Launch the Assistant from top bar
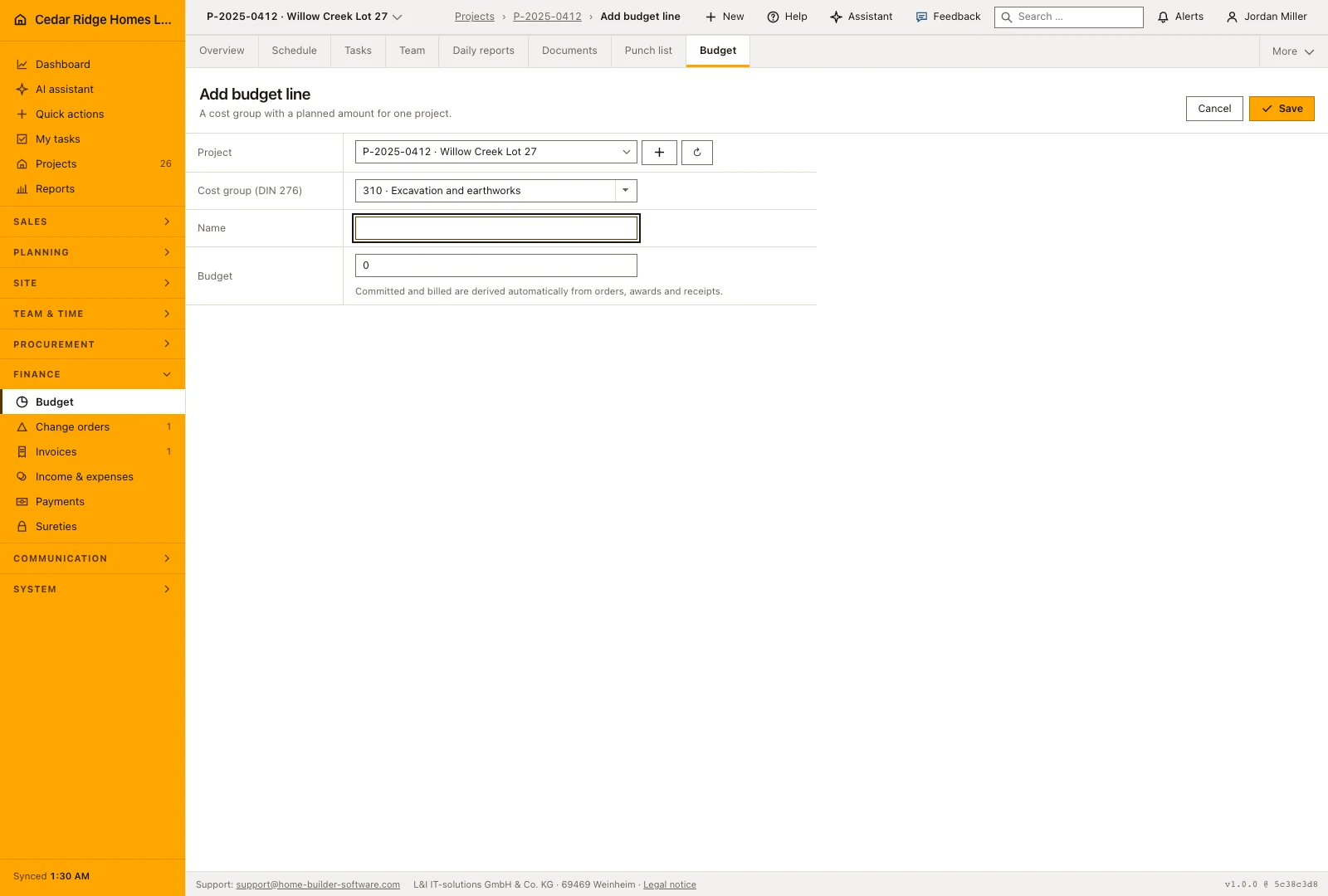 pyautogui.click(x=862, y=17)
